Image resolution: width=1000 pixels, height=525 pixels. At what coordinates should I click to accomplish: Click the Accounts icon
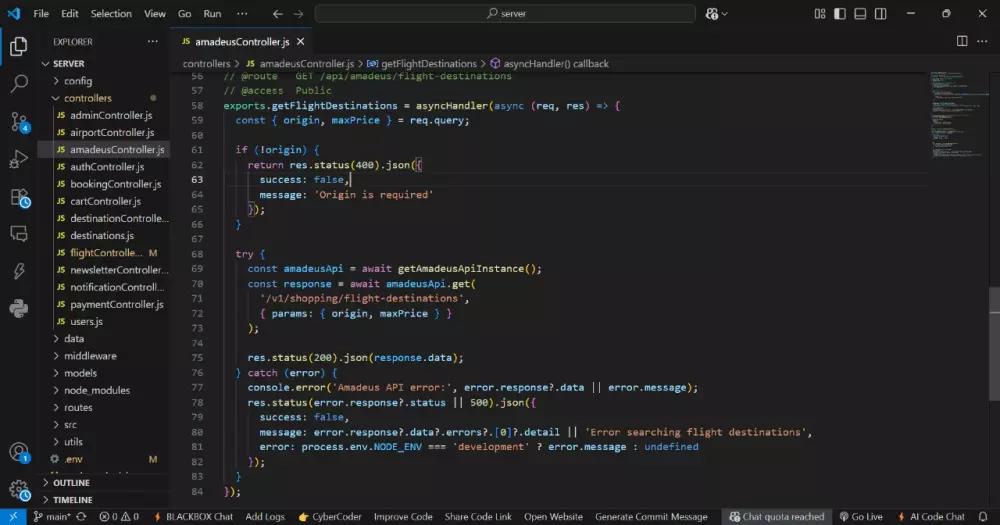(18, 452)
